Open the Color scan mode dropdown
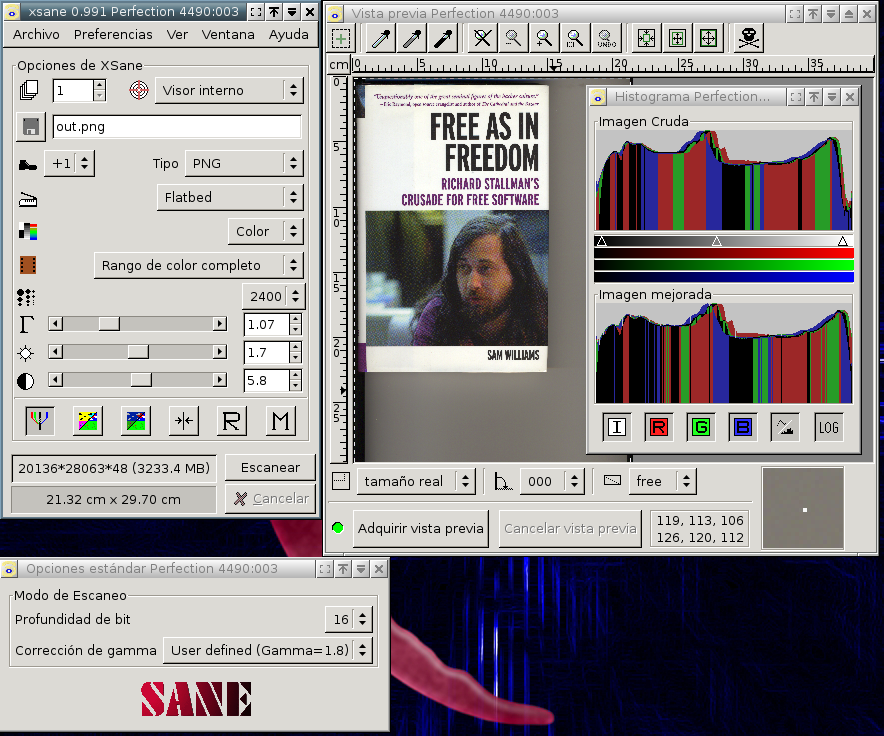Screen dimensions: 884x736 coord(266,231)
